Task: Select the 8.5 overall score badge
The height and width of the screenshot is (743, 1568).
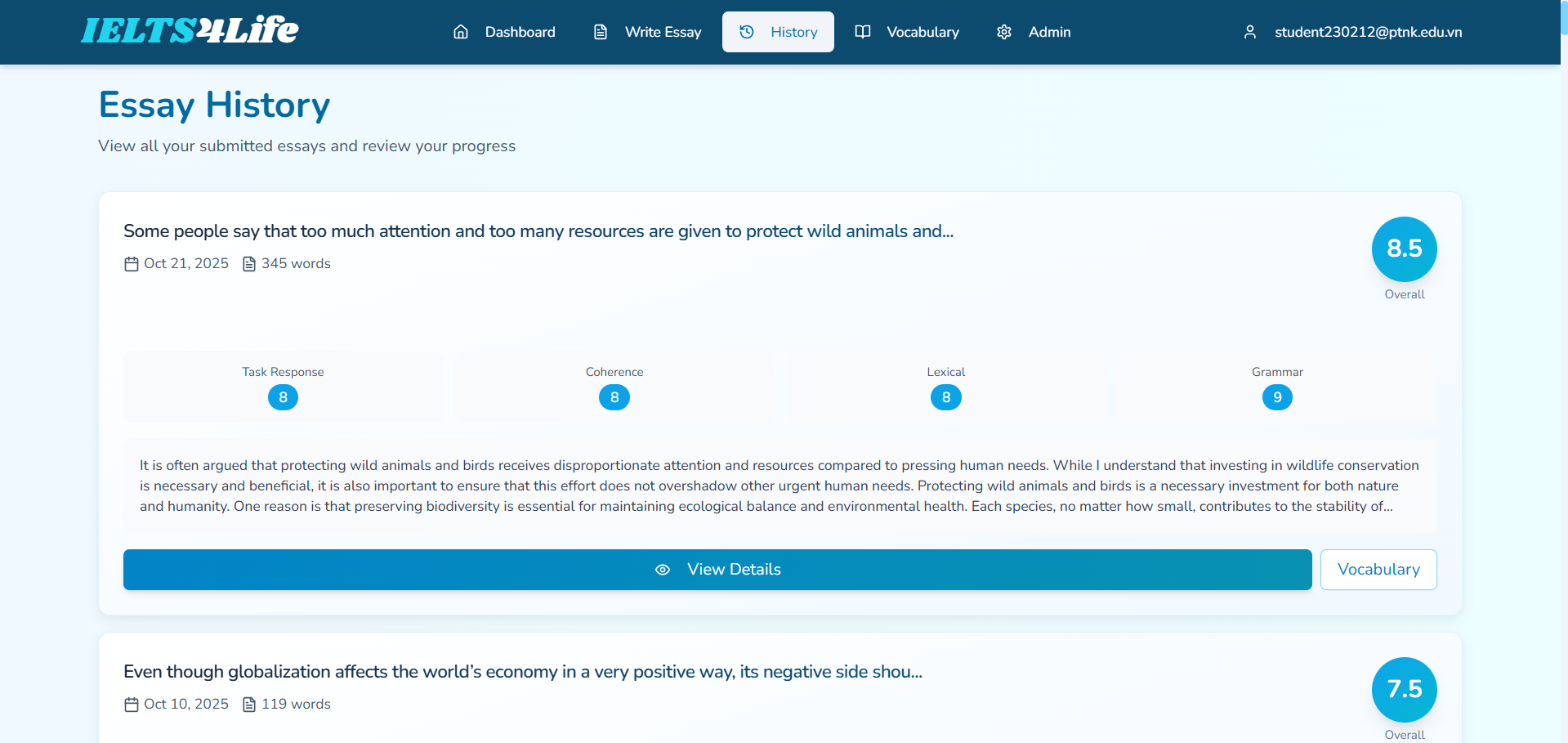Action: pyautogui.click(x=1404, y=248)
